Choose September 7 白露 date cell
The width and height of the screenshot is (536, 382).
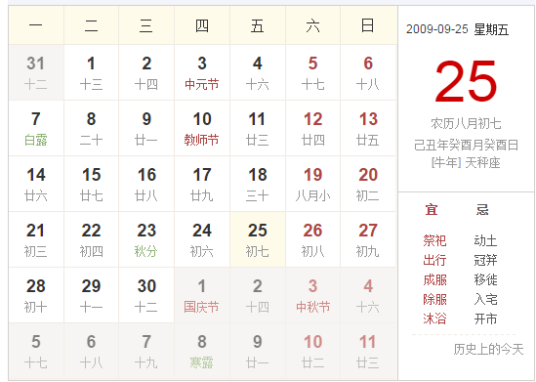click(x=36, y=128)
